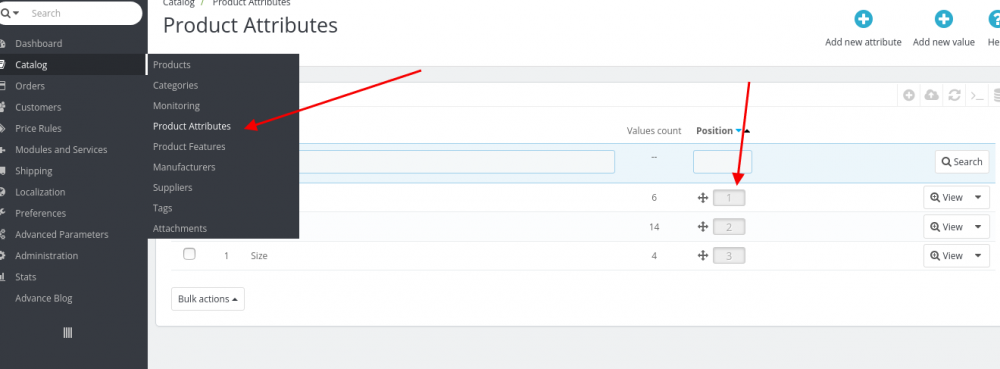Click the values count cell showing 14
The image size is (1000, 369).
pos(654,227)
